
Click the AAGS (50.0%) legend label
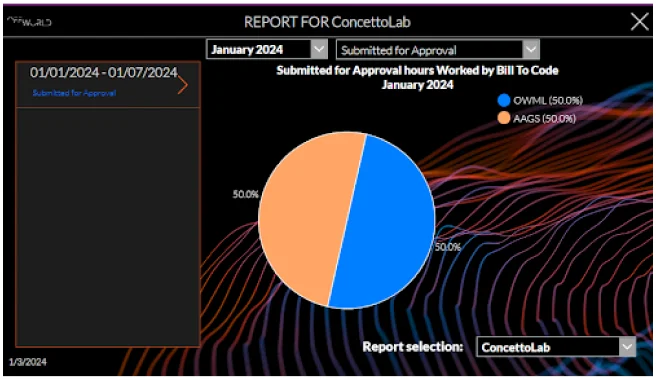545,119
